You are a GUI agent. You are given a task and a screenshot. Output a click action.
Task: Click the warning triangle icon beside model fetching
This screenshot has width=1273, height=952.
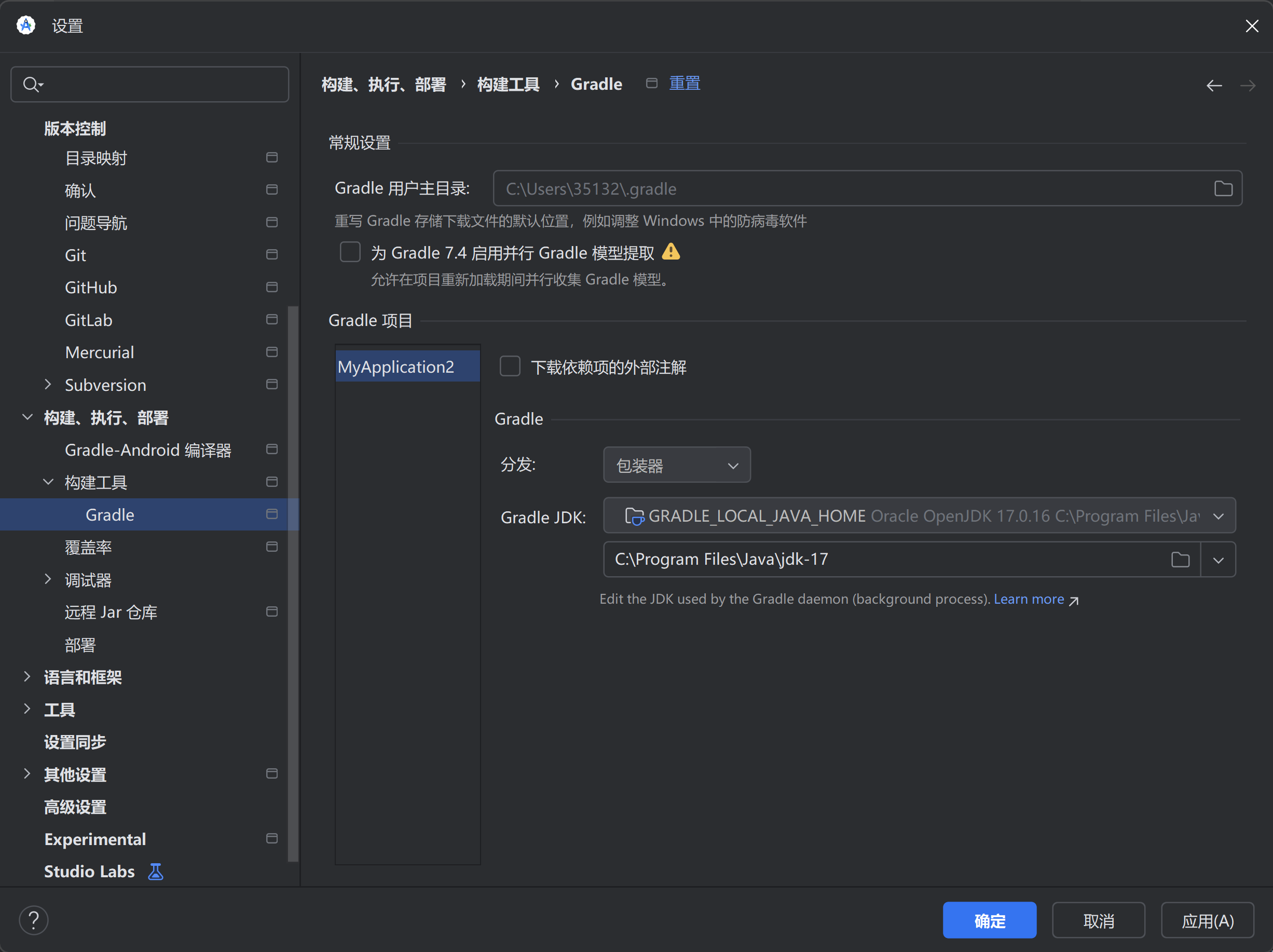[x=671, y=252]
